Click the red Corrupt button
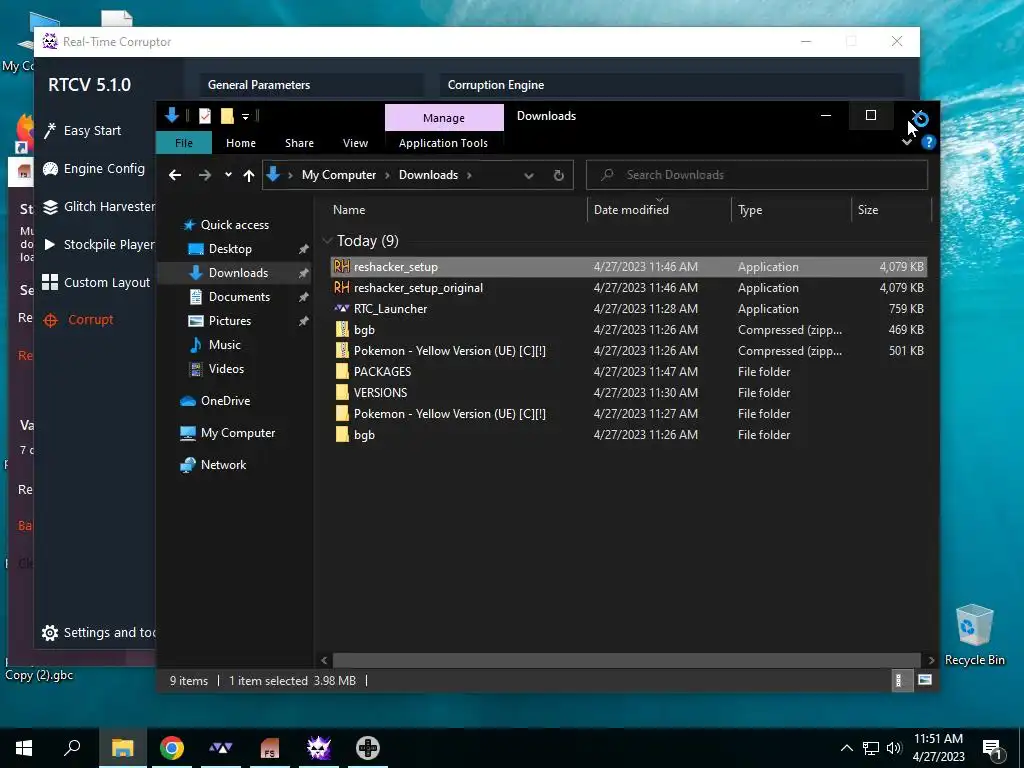Screen dimensions: 1024x768 pyautogui.click(x=78, y=319)
